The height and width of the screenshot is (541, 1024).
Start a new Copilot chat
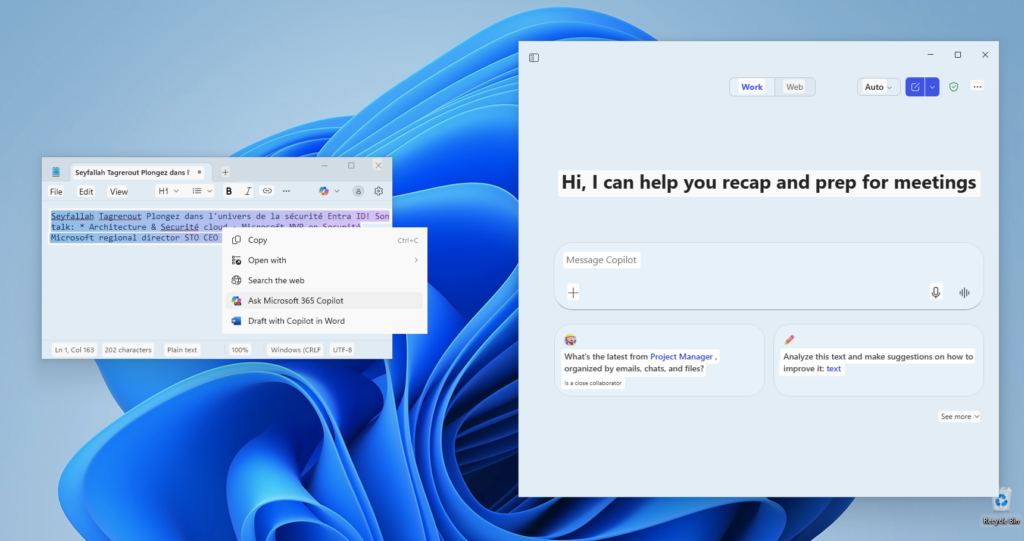click(x=915, y=87)
